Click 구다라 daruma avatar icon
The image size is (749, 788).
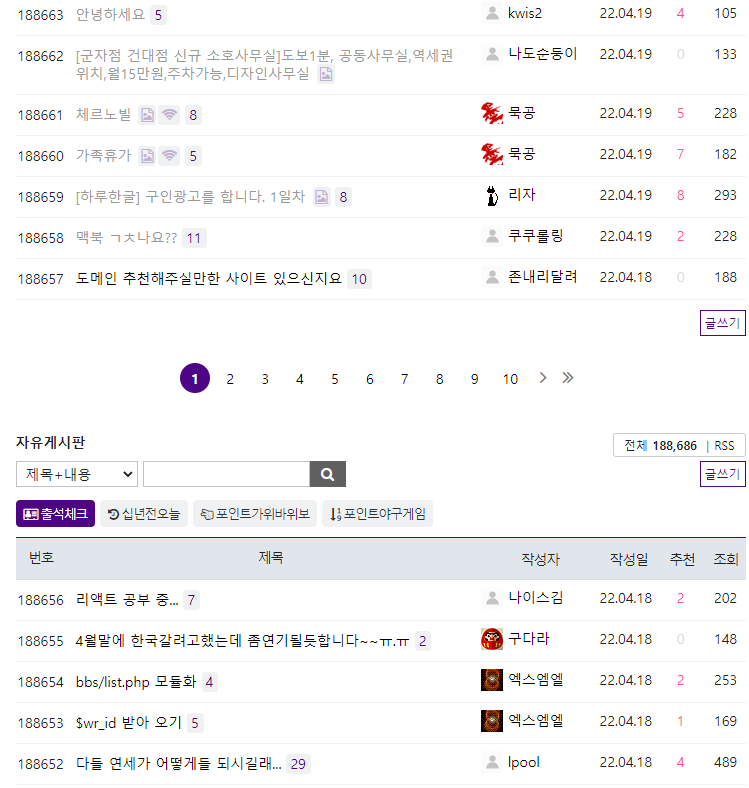492,639
